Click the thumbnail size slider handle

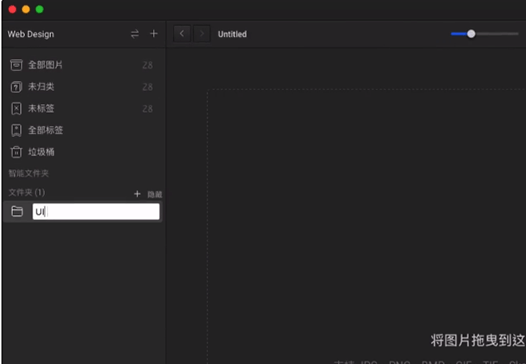(x=471, y=34)
